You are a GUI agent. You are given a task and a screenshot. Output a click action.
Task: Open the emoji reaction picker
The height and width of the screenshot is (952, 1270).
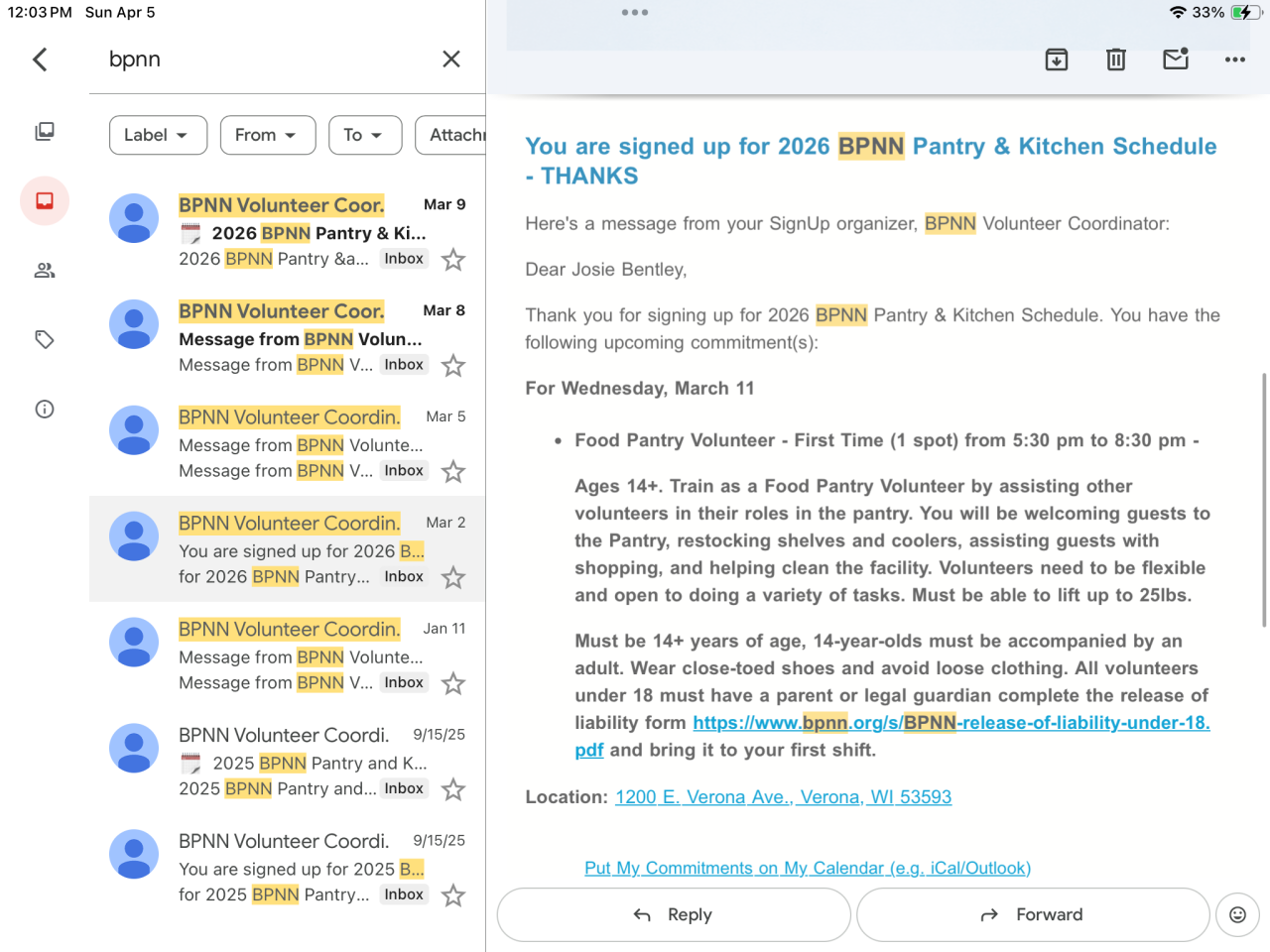pos(1237,914)
